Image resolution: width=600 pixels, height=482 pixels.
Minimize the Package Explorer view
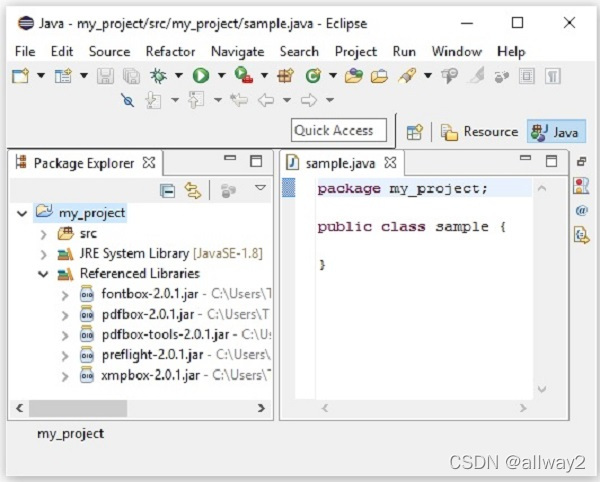pos(230,158)
